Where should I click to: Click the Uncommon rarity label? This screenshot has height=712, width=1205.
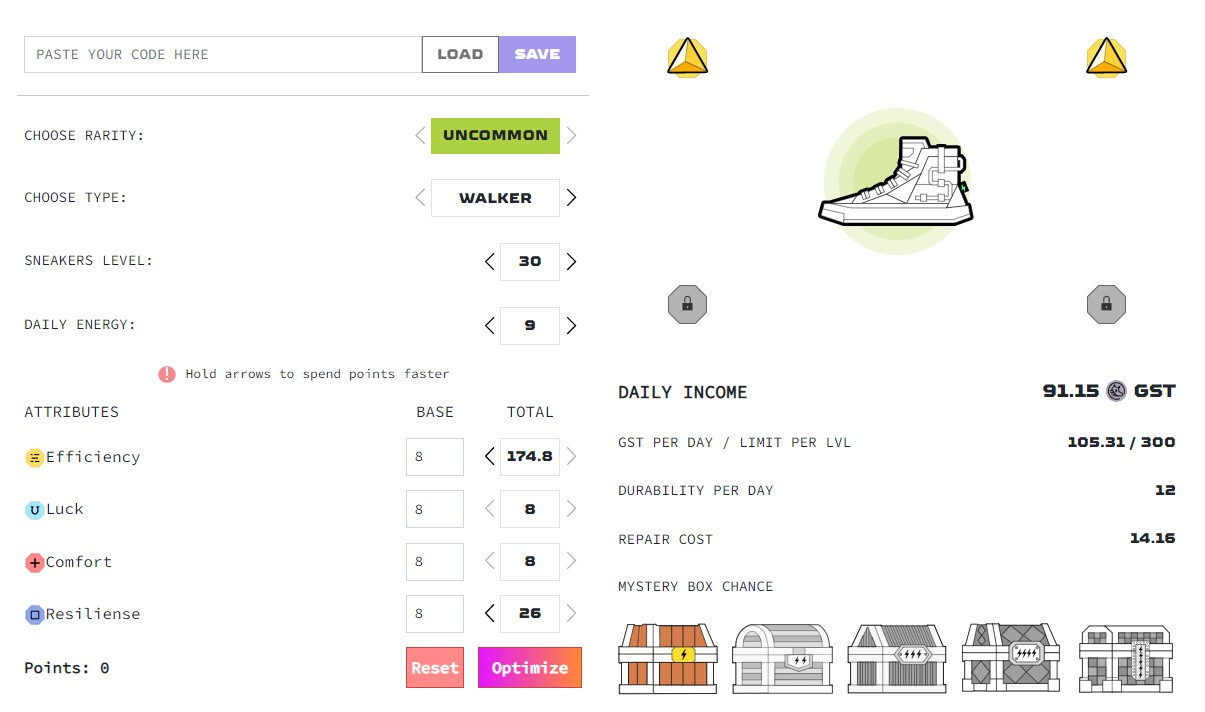495,136
